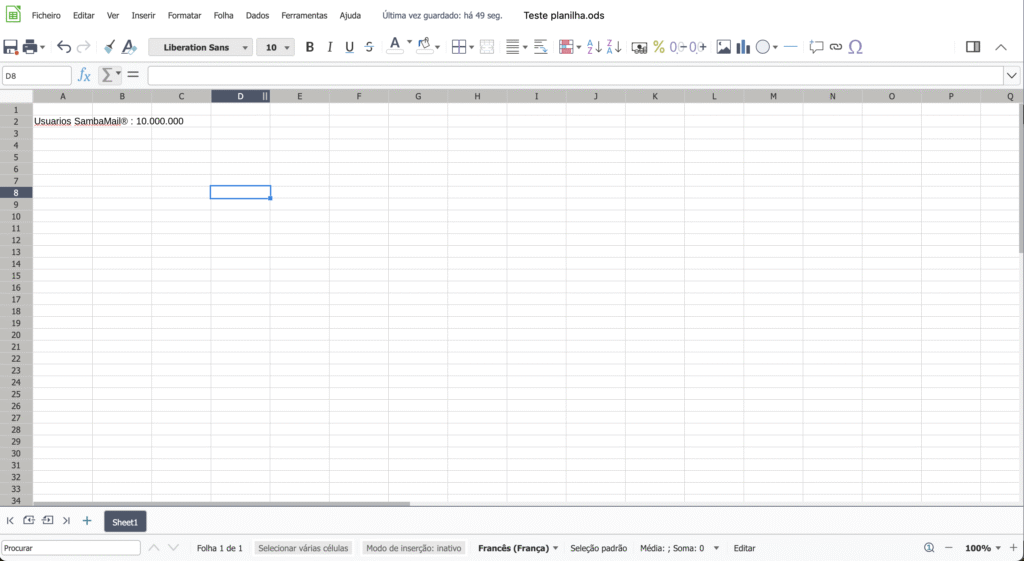Open the function wizard fx icon
1024x561 pixels.
[84, 75]
